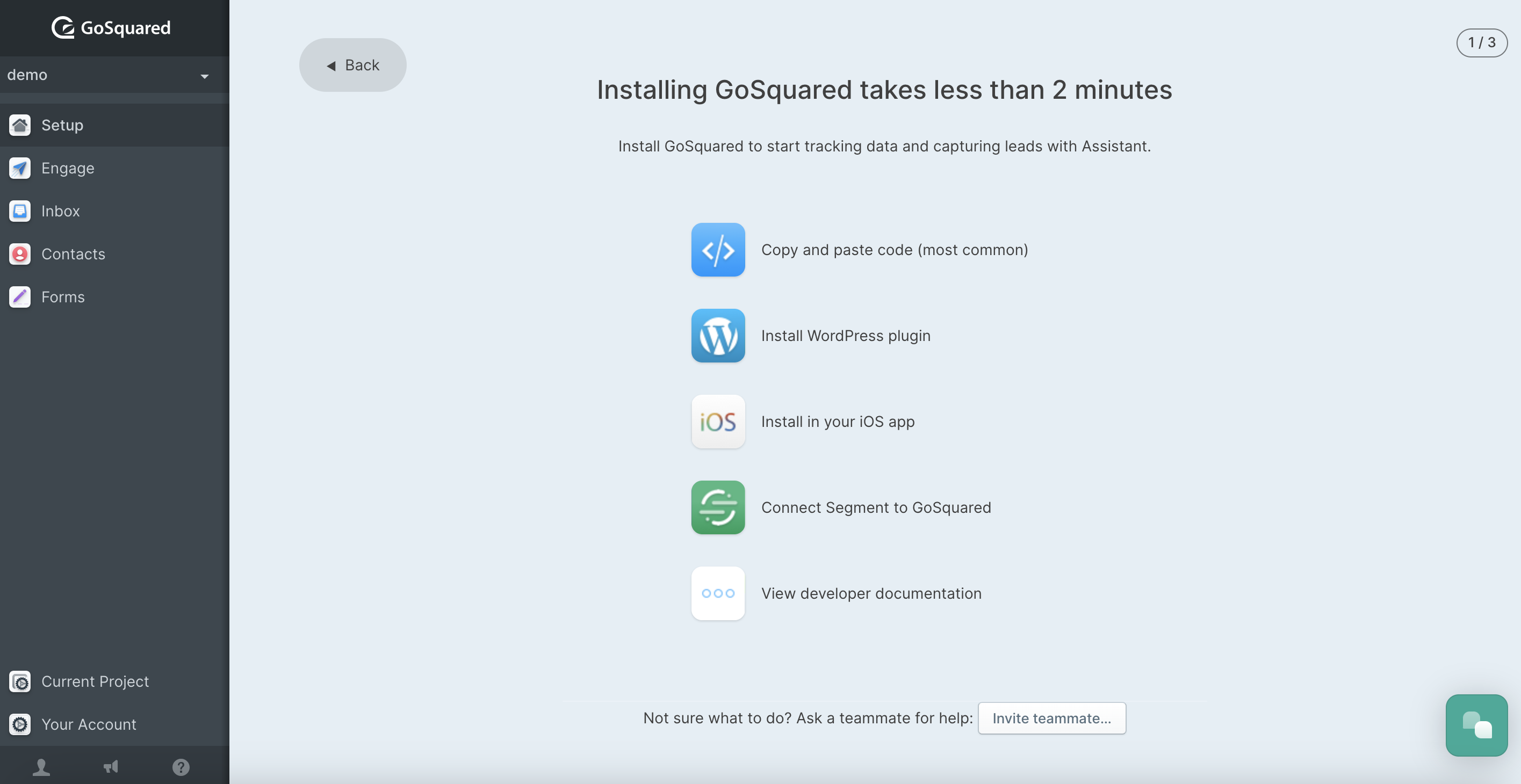Image resolution: width=1521 pixels, height=784 pixels.
Task: Click the WordPress logo icon
Action: 718,336
